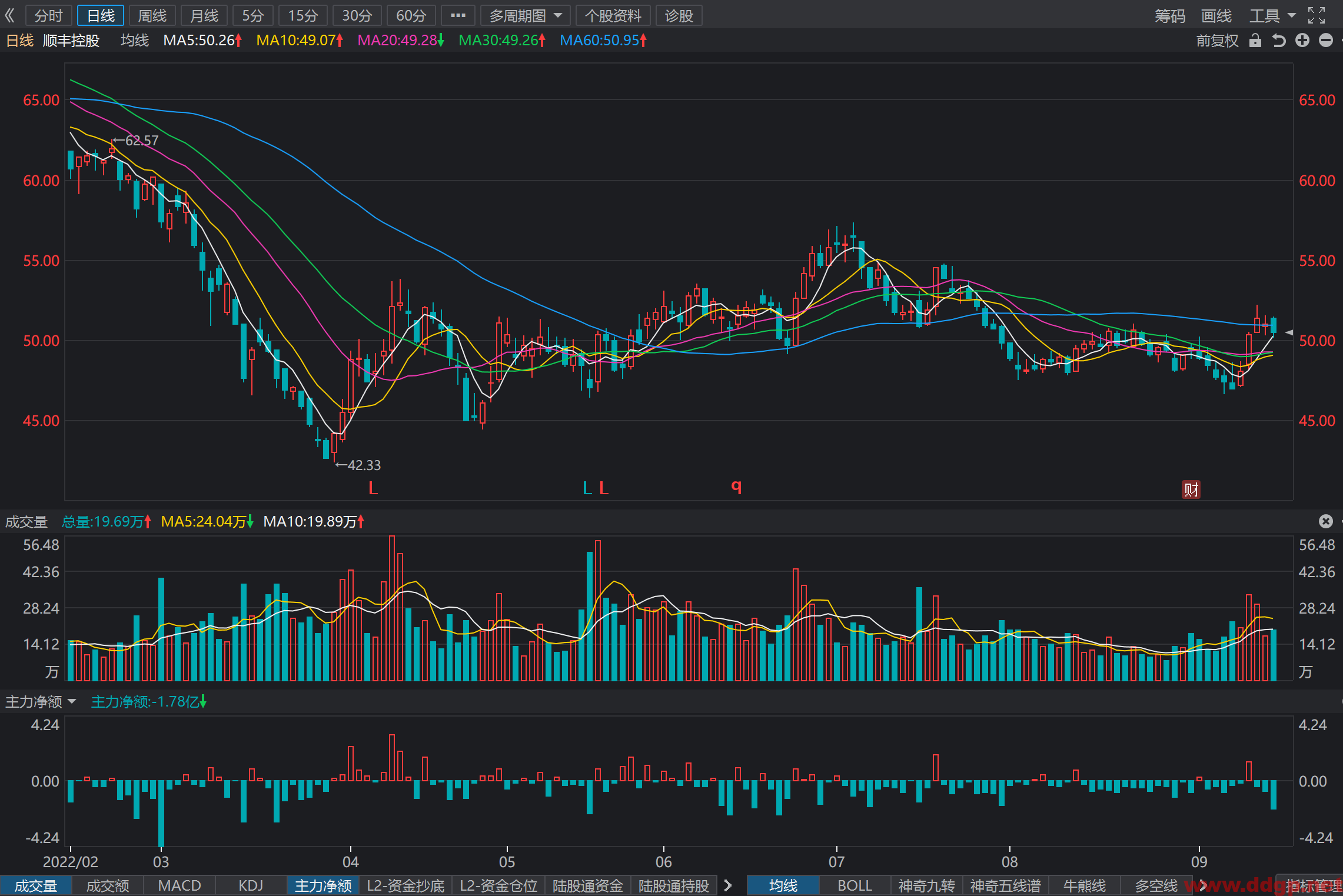Switch to 周线 weekly chart

click(x=152, y=15)
